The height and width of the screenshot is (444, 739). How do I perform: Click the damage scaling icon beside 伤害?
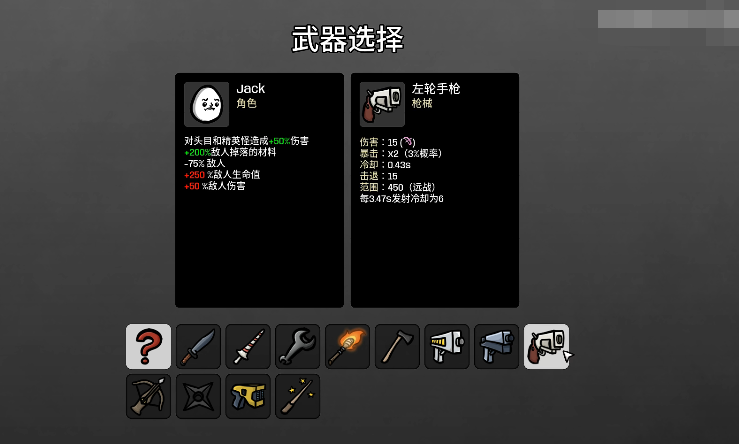coord(407,141)
